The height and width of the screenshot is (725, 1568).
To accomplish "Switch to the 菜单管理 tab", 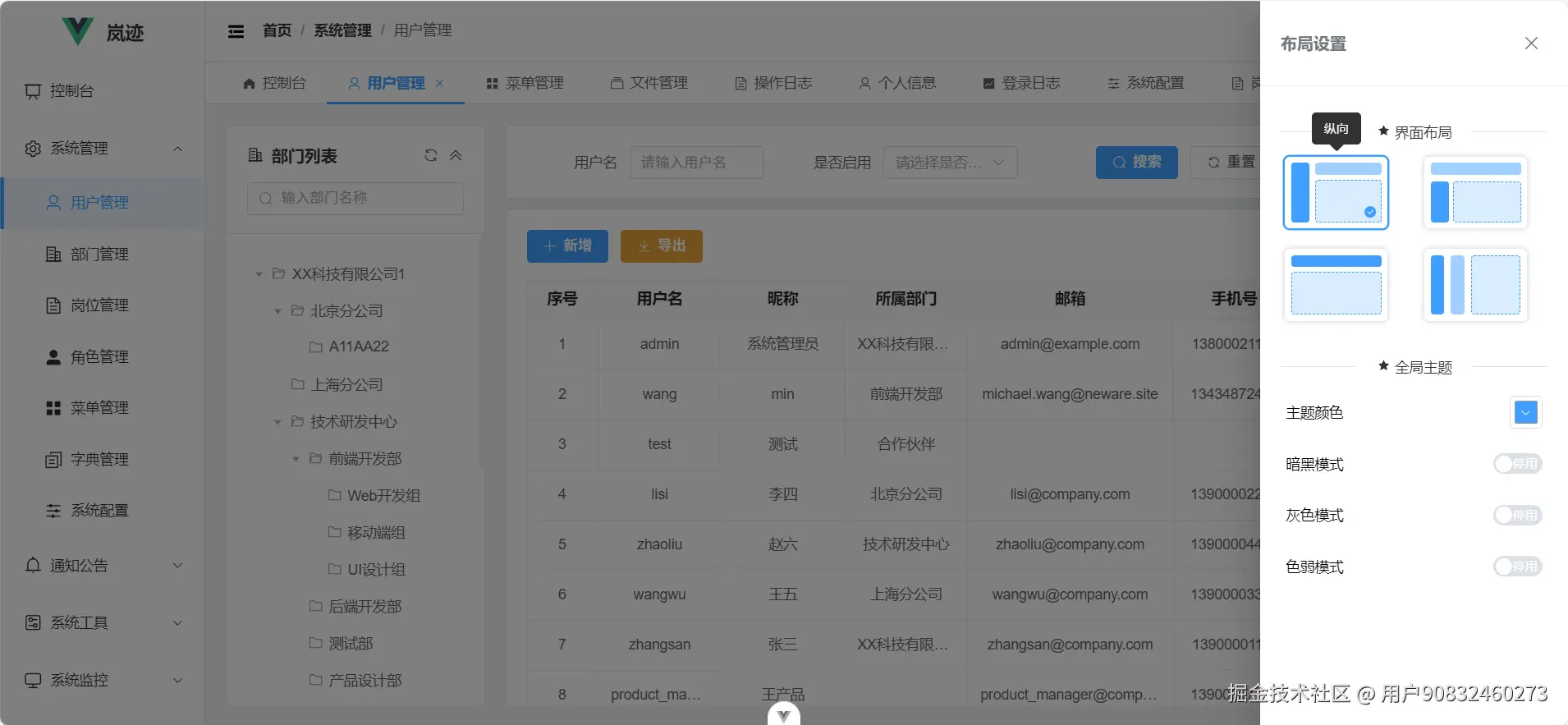I will (x=525, y=83).
